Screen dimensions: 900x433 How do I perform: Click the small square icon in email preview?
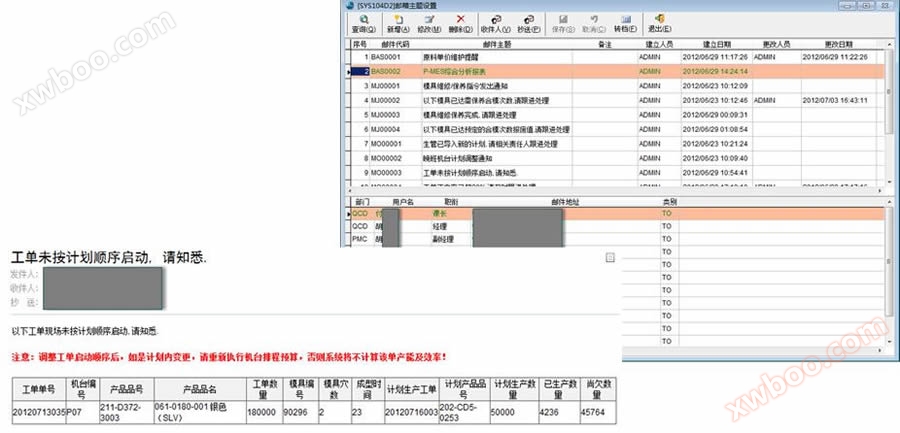click(x=610, y=258)
